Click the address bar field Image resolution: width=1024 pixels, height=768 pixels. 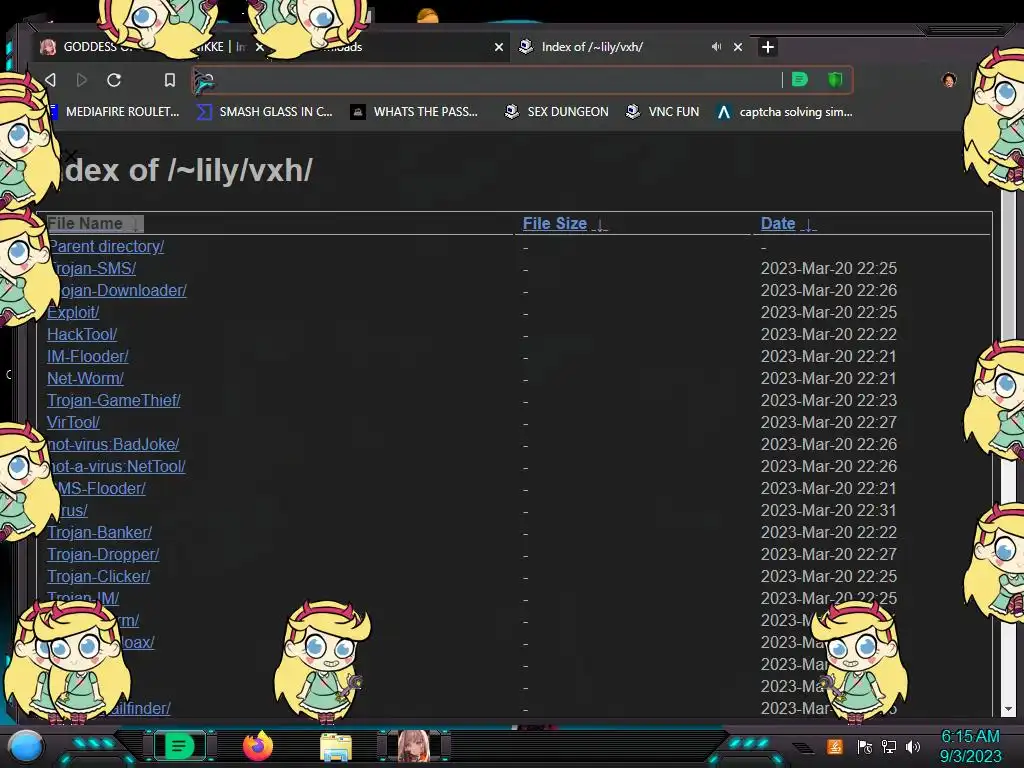(496, 80)
